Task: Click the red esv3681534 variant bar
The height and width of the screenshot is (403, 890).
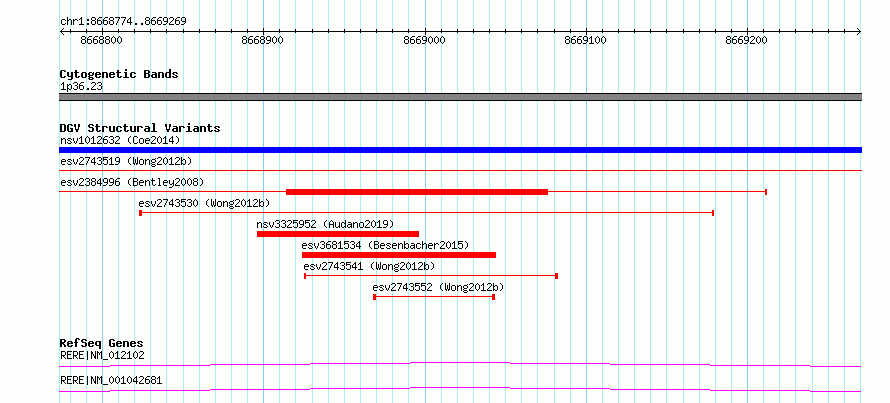Action: coord(399,255)
